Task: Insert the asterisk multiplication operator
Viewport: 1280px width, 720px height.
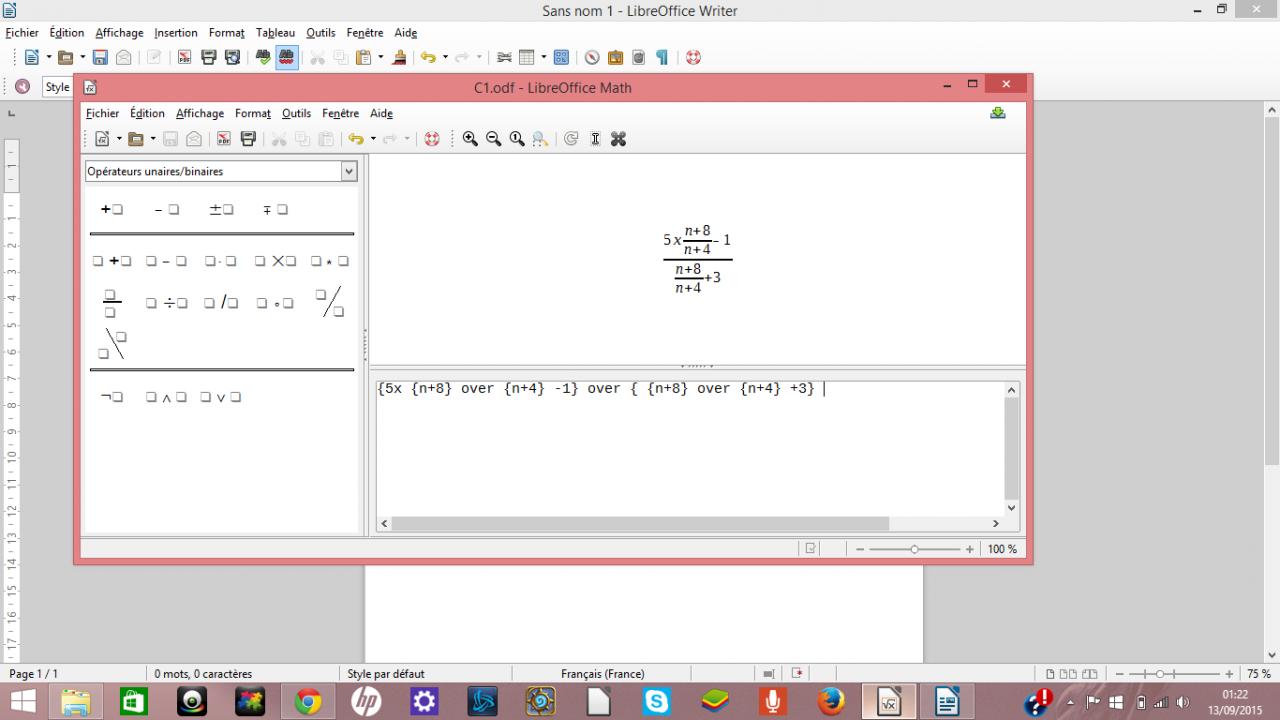Action: tap(329, 261)
